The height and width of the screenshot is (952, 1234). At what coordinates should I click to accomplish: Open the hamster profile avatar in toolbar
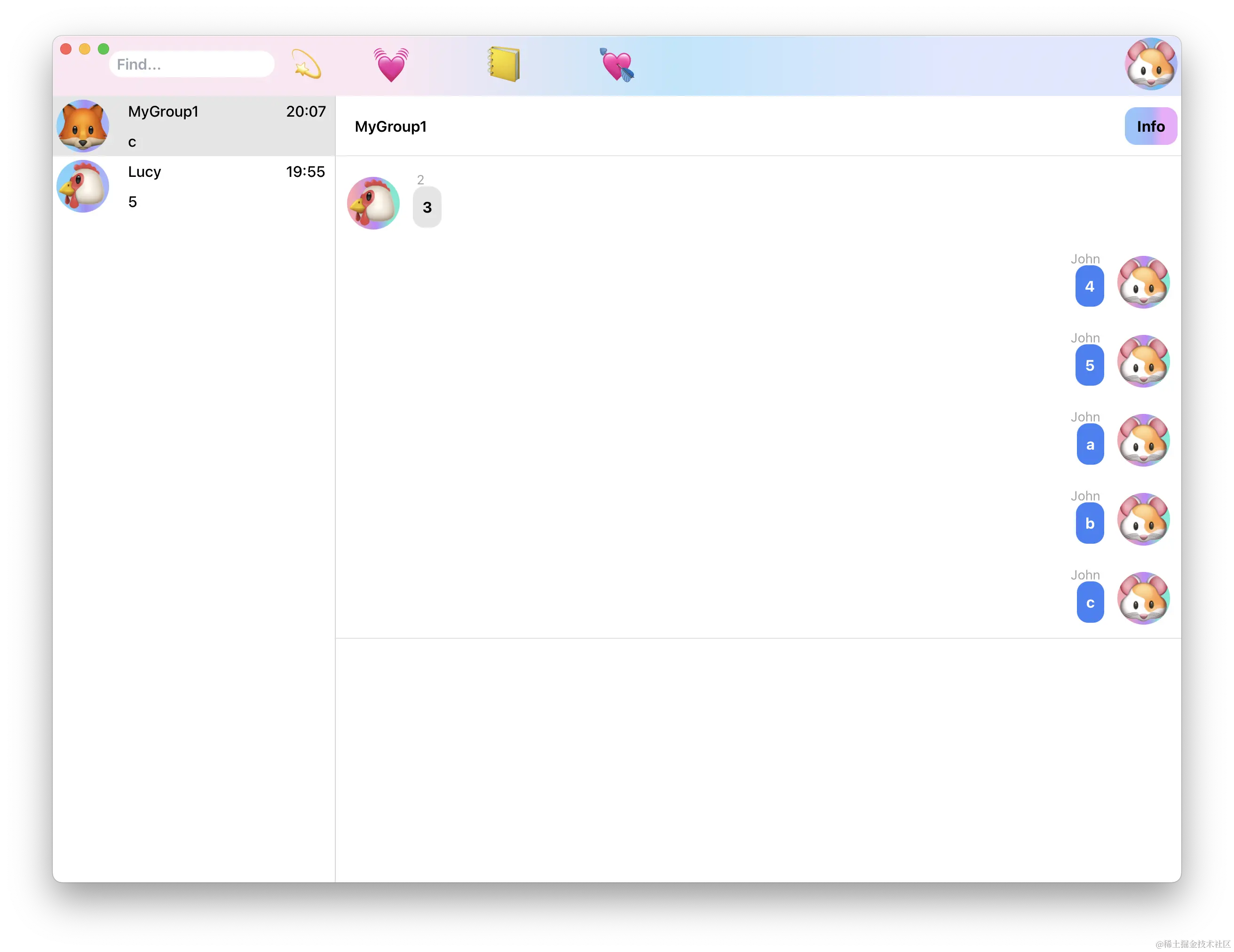click(1150, 64)
